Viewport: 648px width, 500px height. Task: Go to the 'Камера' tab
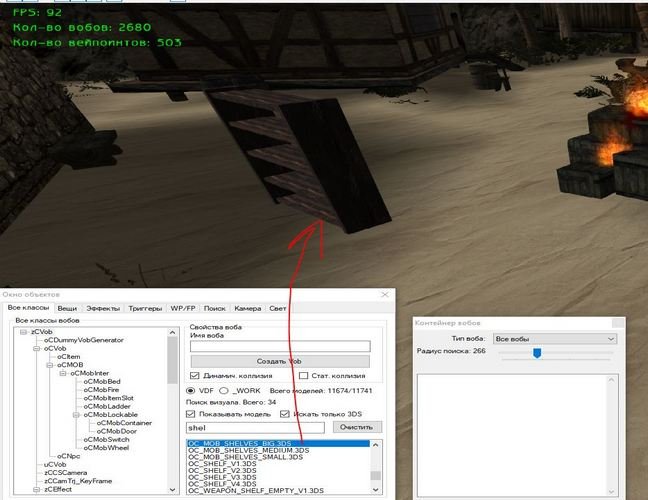(248, 309)
